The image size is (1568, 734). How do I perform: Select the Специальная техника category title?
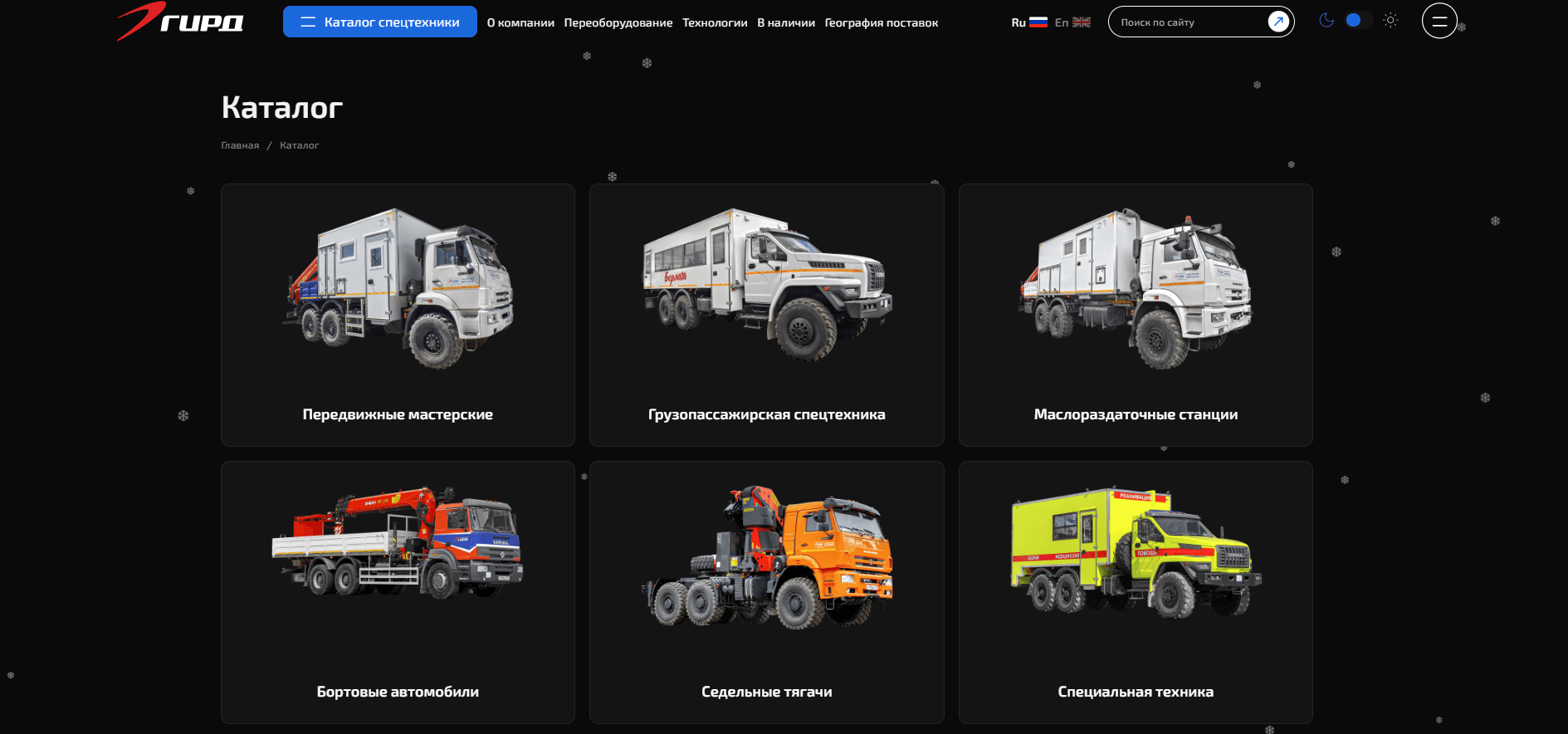(x=1135, y=692)
